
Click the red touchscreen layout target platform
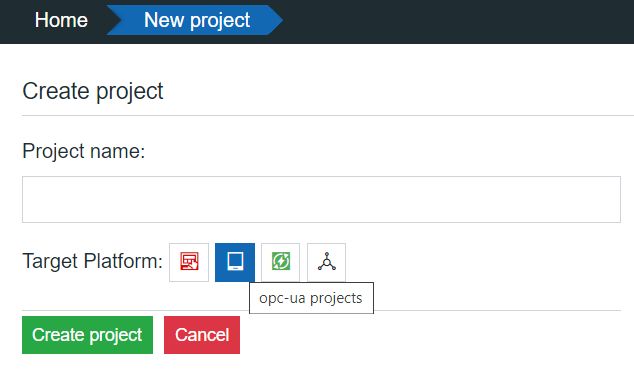pos(189,262)
